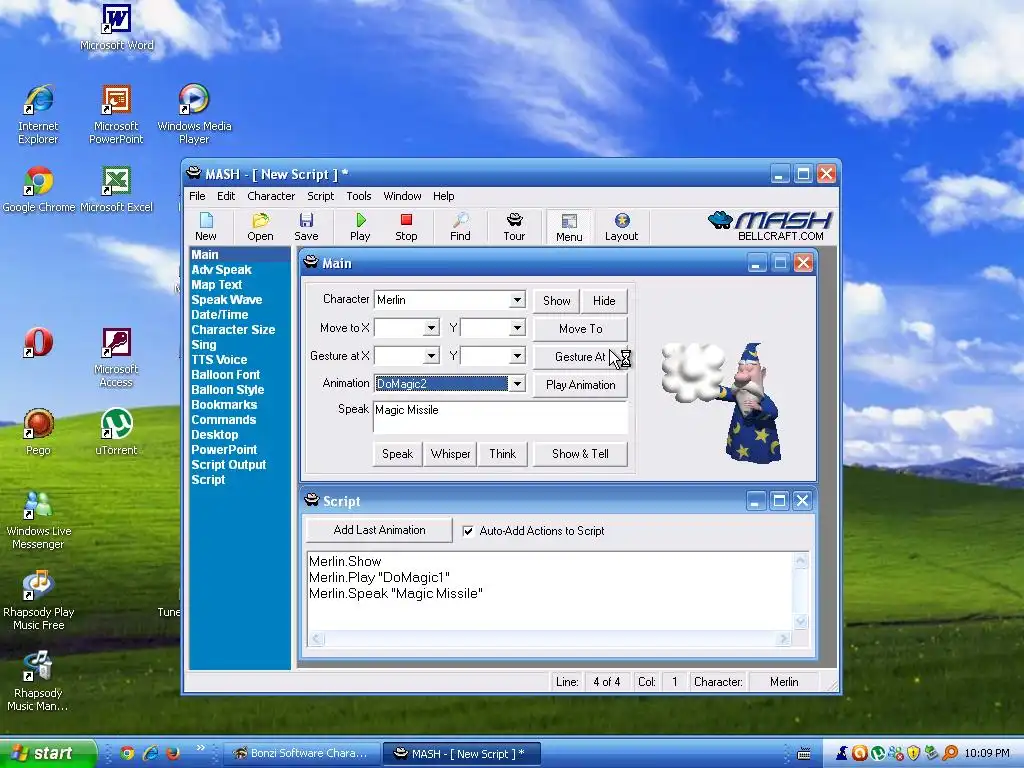Select Character Size in the sidebar
Screen dimensions: 1024x768
tap(233, 330)
